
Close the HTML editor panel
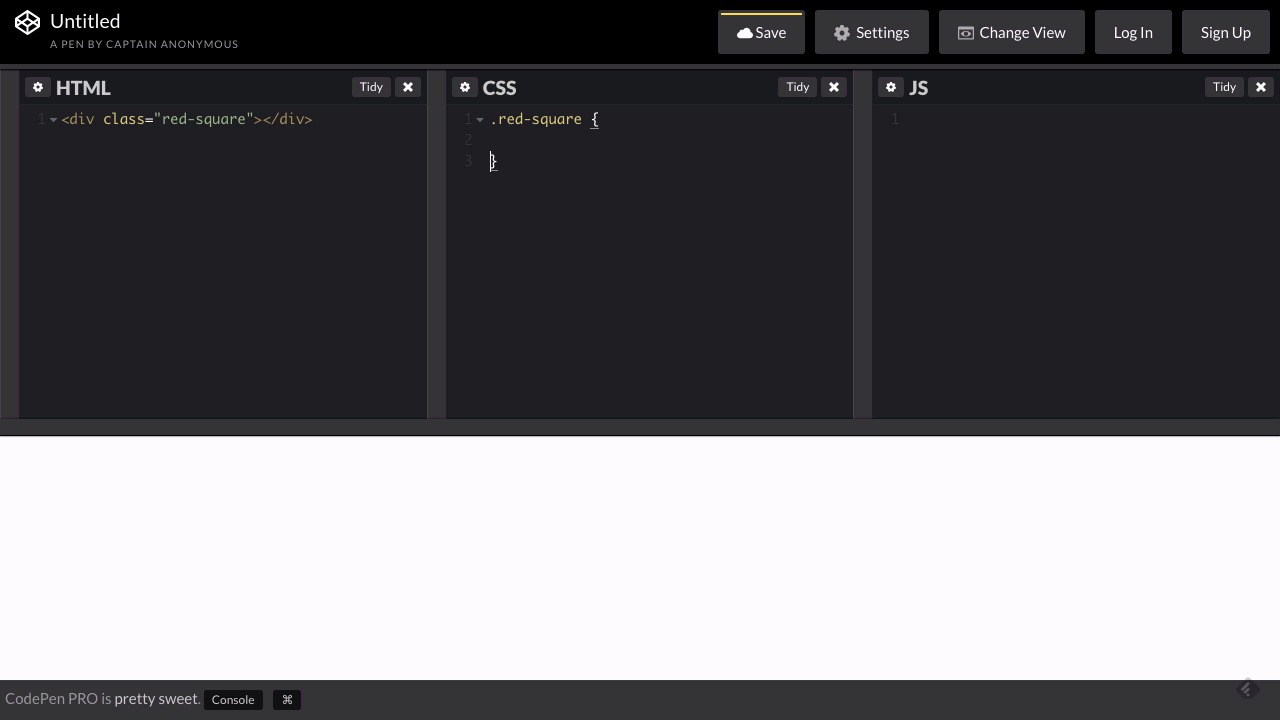(x=408, y=87)
